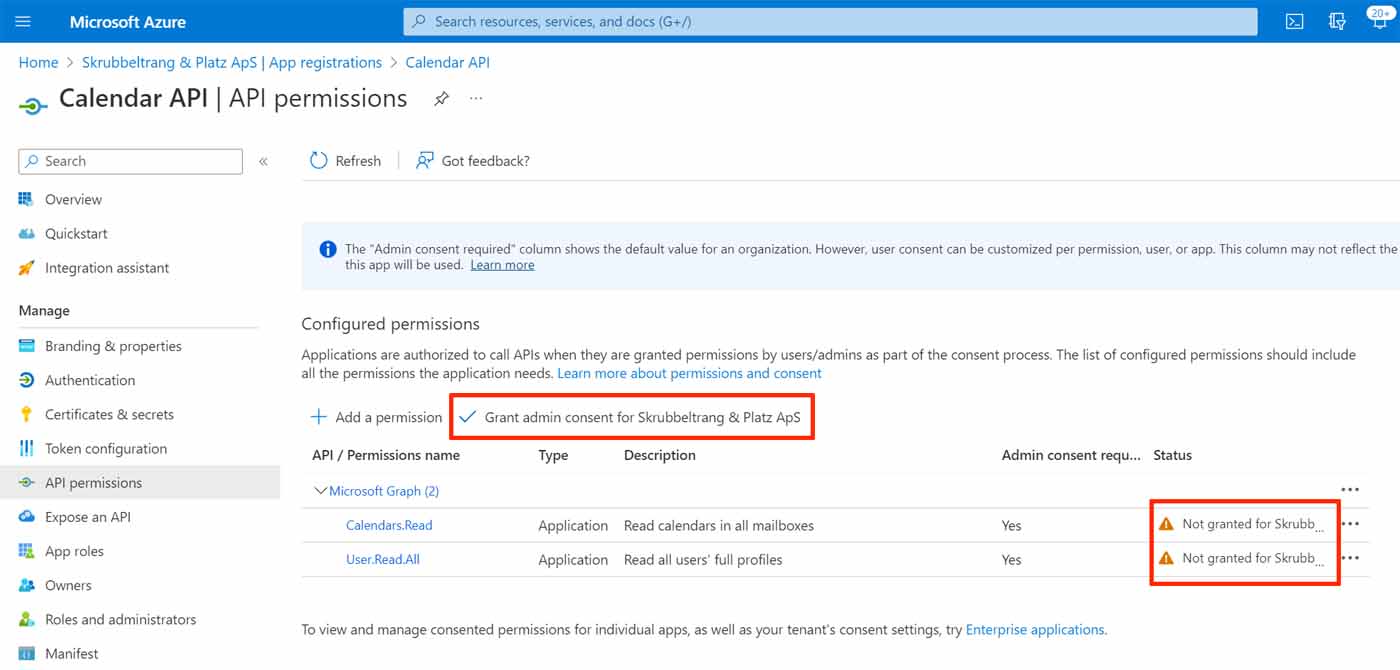Screen dimensions: 1400x670
Task: Open the Azure portal hamburger menu
Action: pyautogui.click(x=24, y=21)
